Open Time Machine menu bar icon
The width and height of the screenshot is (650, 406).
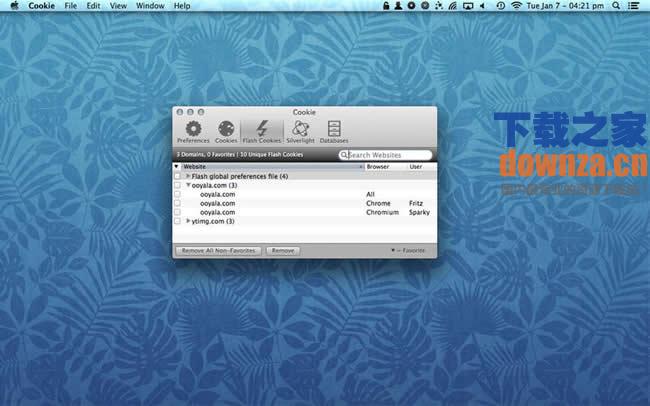tap(501, 6)
